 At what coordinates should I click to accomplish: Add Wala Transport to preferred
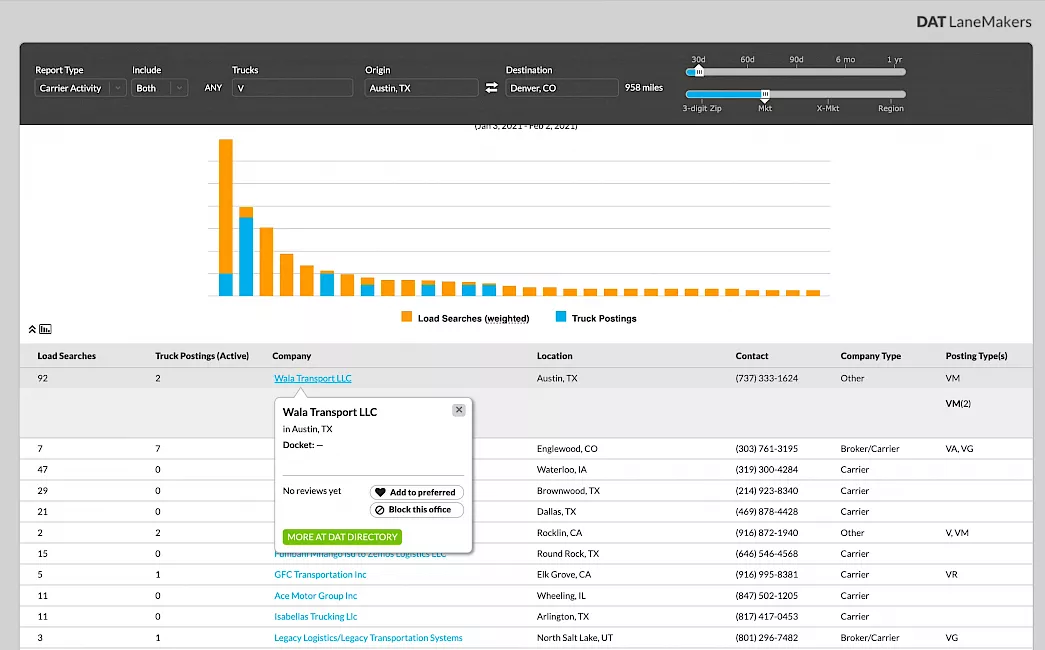417,492
